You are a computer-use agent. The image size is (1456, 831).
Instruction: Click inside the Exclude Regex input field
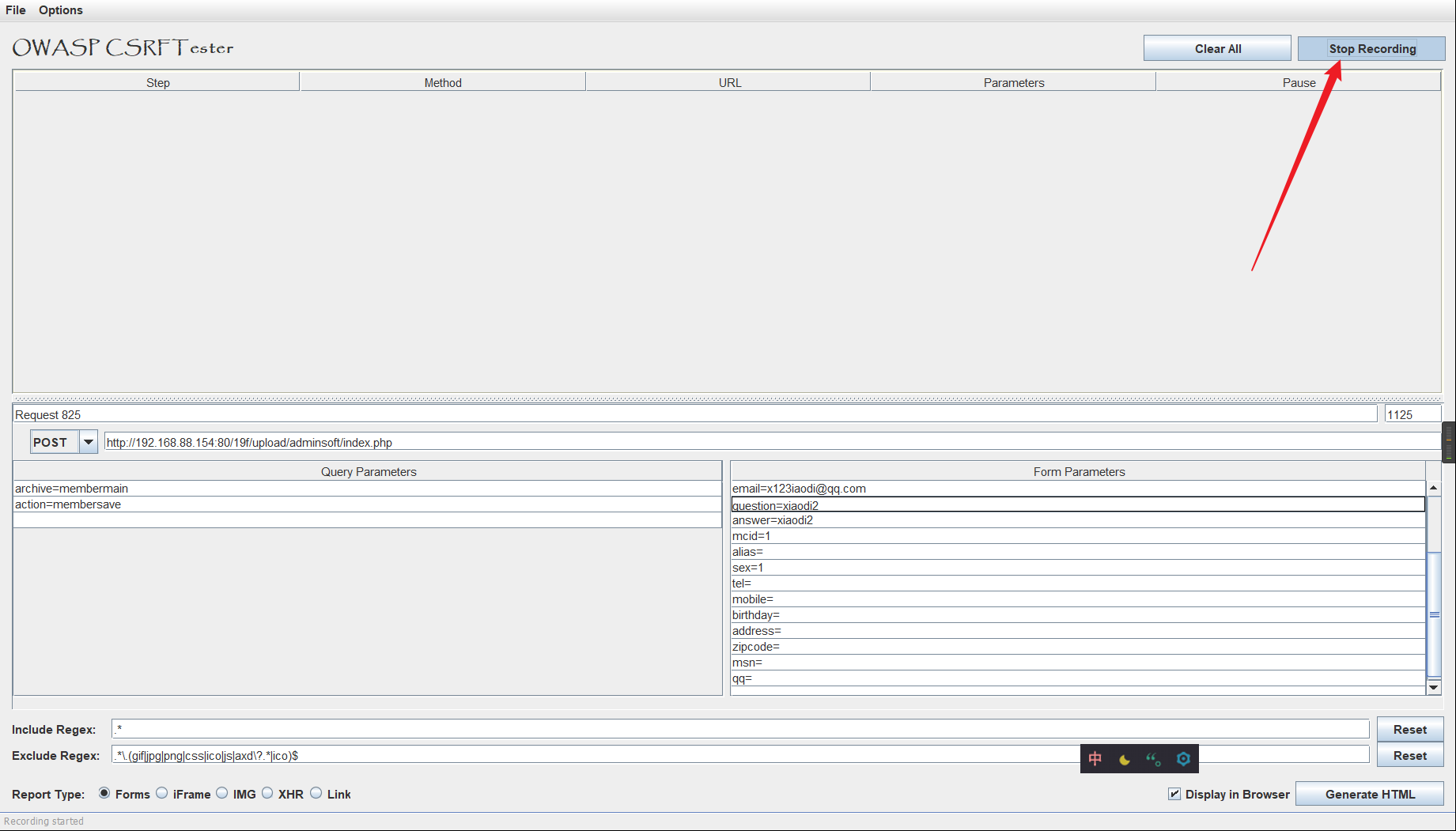click(x=554, y=755)
